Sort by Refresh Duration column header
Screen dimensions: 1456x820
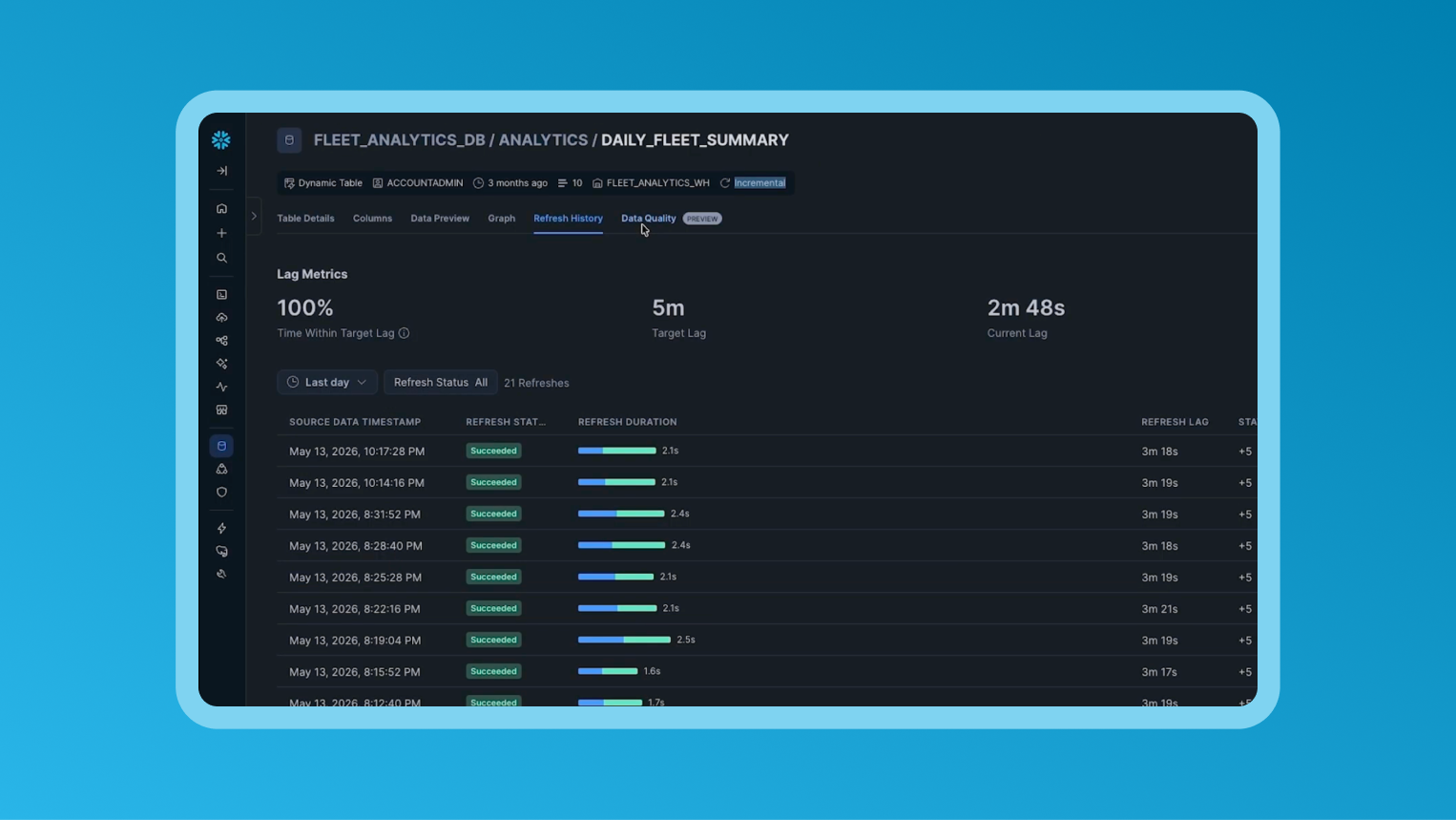[627, 422]
